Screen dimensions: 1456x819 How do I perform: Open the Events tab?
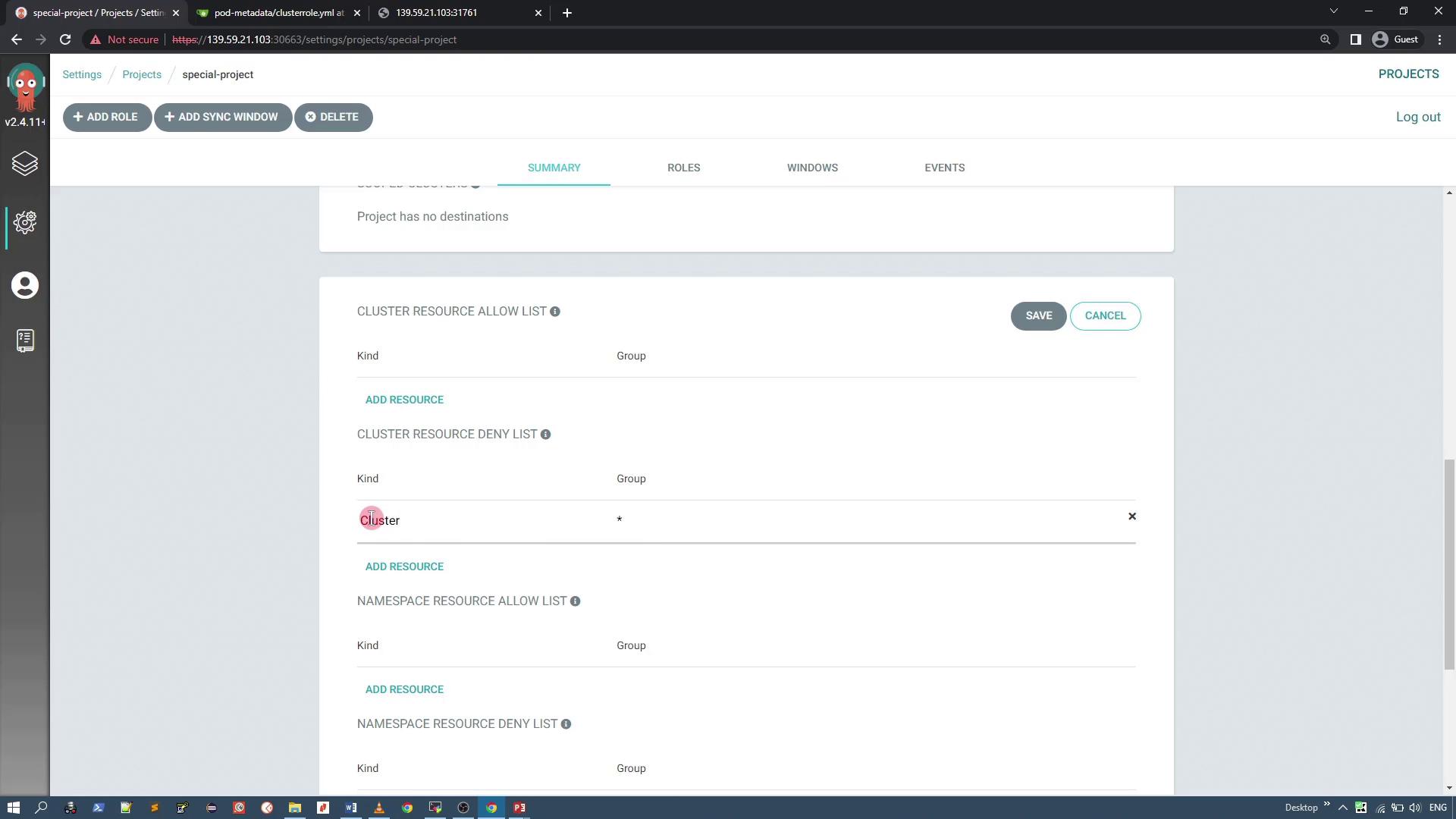click(x=944, y=168)
